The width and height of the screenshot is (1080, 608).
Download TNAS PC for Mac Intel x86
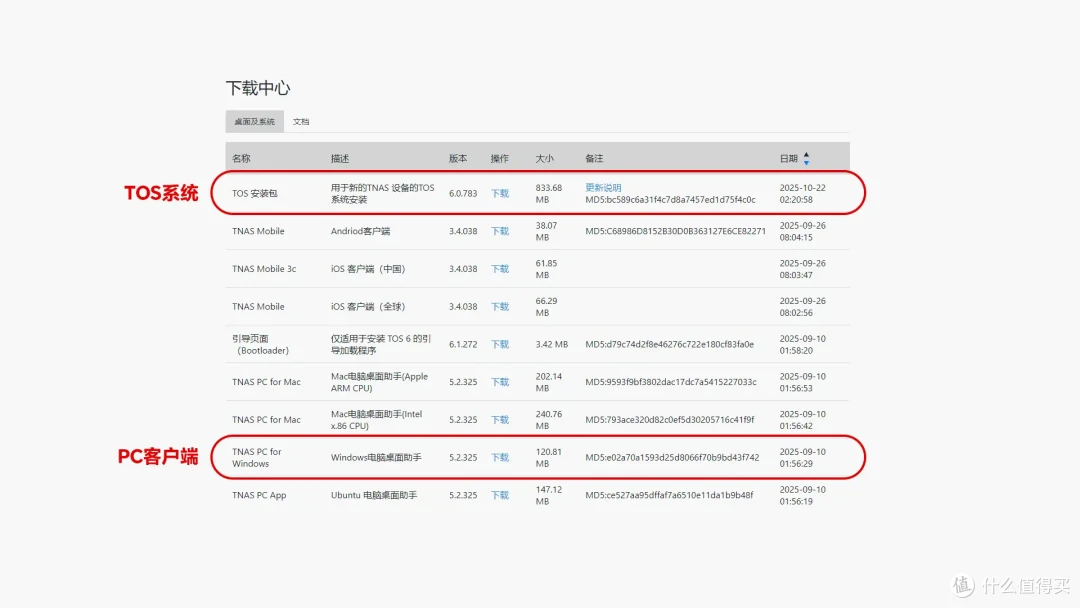[499, 420]
